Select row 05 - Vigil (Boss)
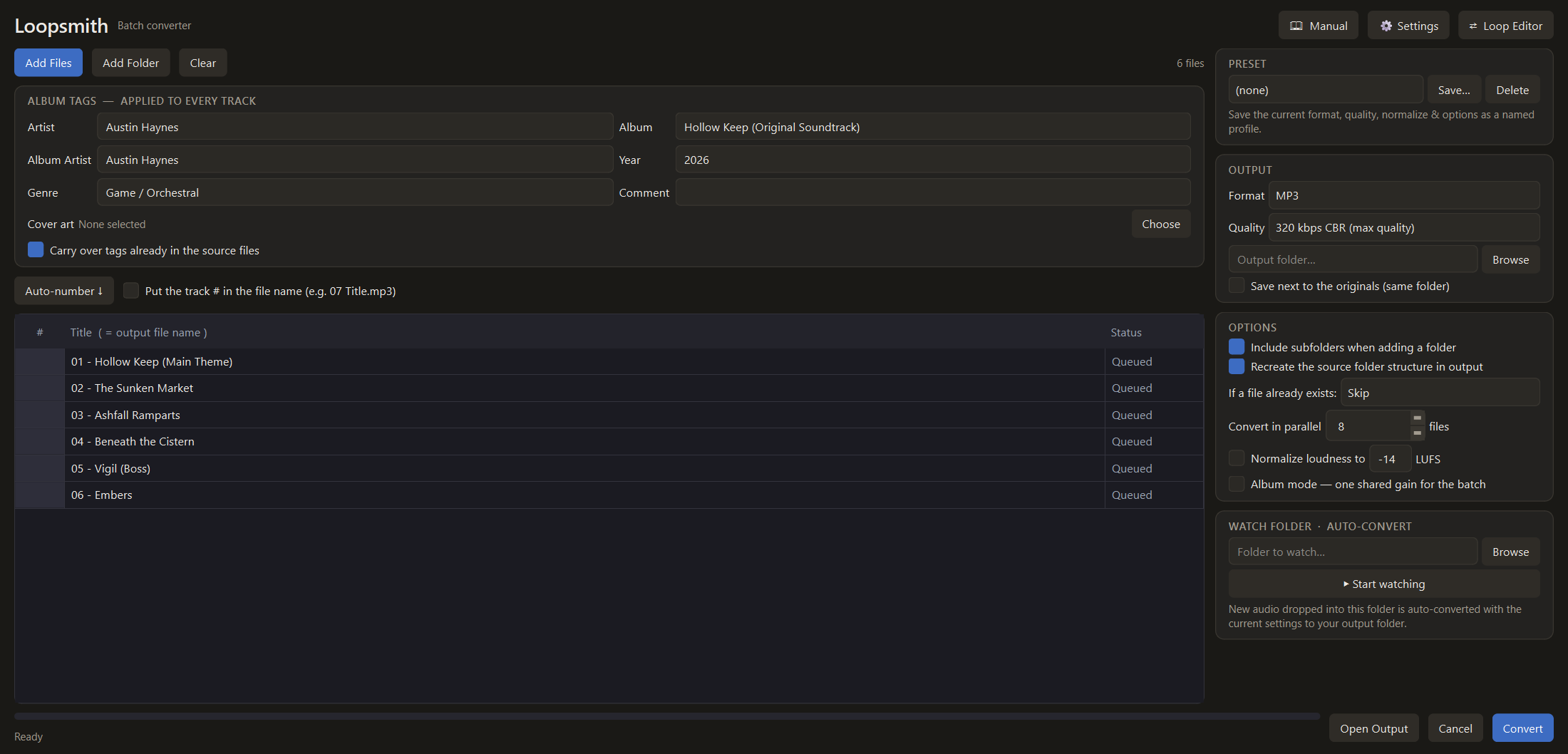This screenshot has width=1568, height=754. (609, 468)
